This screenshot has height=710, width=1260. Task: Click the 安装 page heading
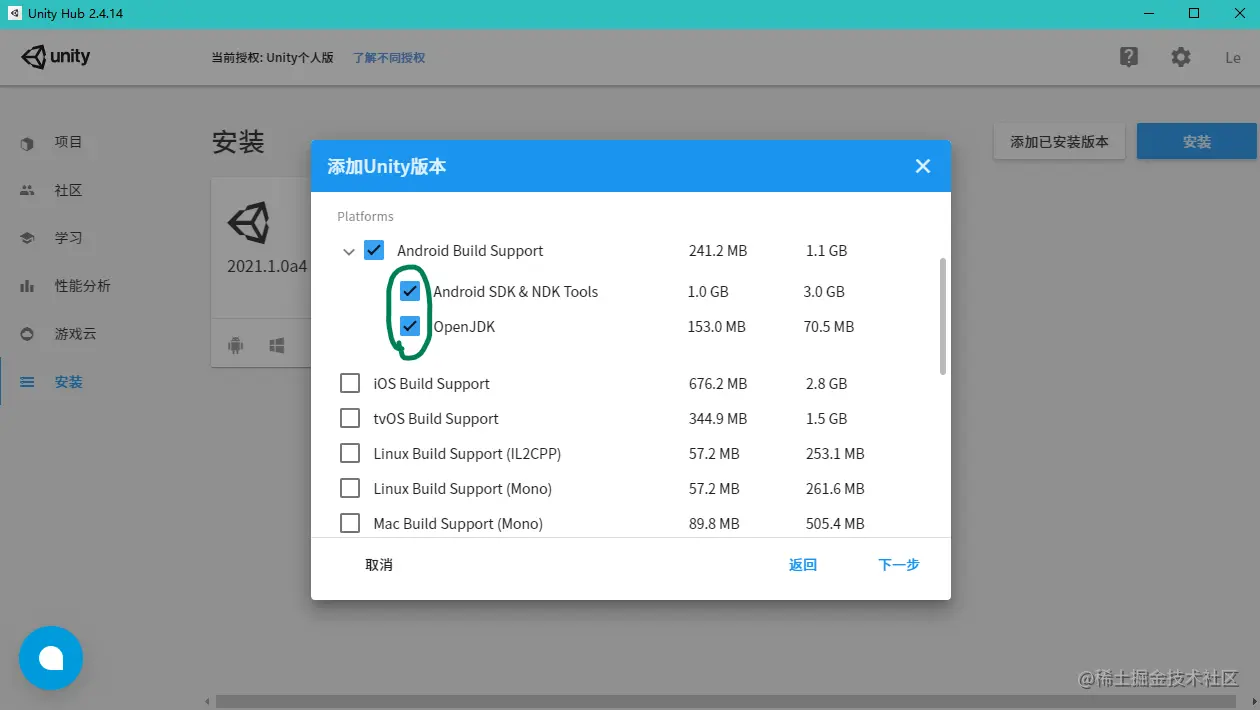click(238, 142)
